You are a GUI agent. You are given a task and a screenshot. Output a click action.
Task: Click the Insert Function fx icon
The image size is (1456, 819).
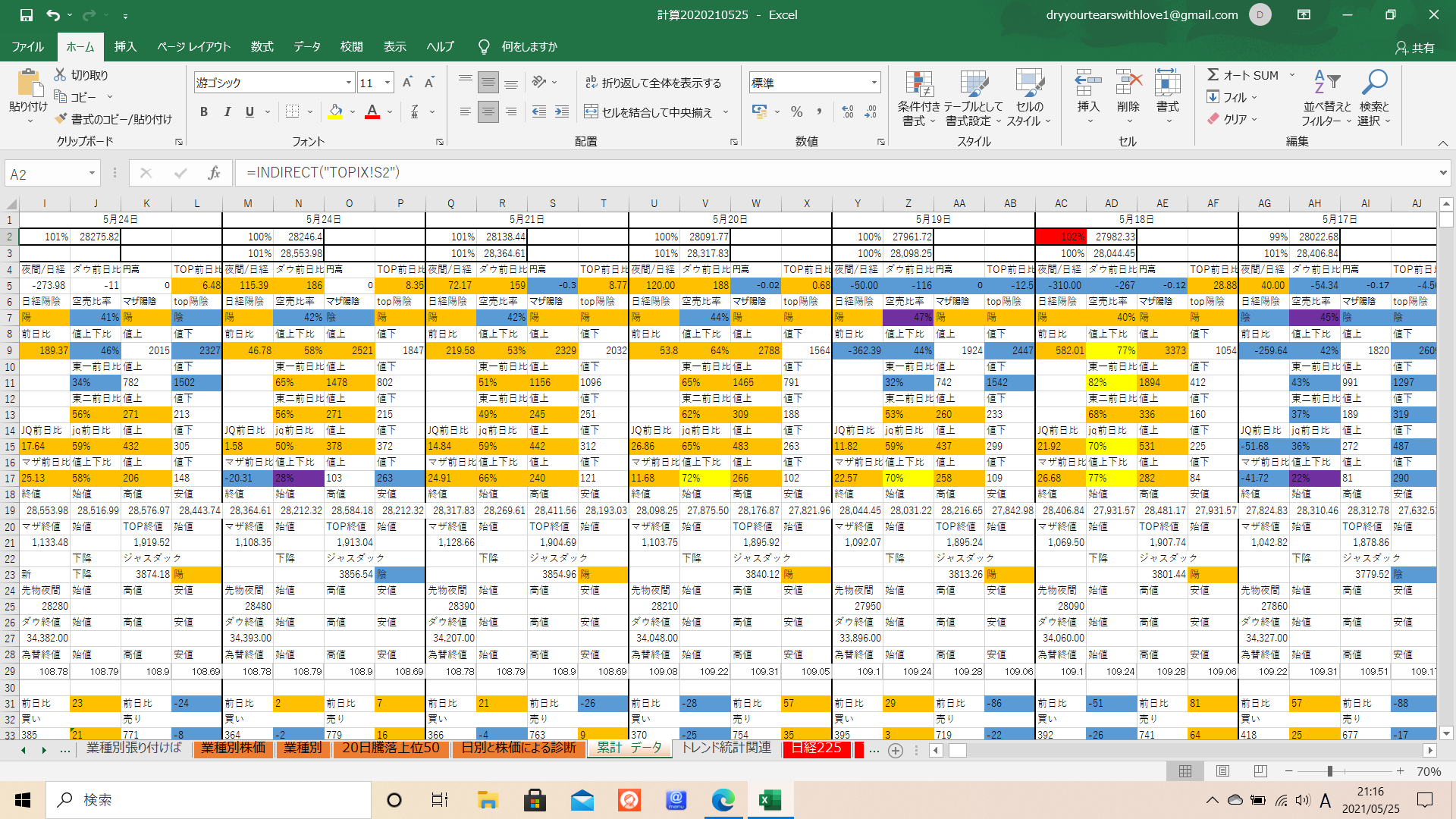[214, 173]
